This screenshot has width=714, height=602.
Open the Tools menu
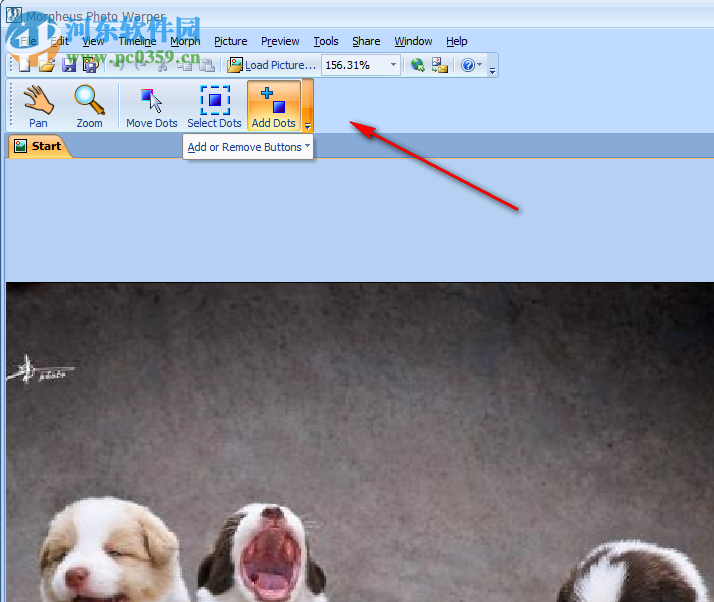point(326,41)
